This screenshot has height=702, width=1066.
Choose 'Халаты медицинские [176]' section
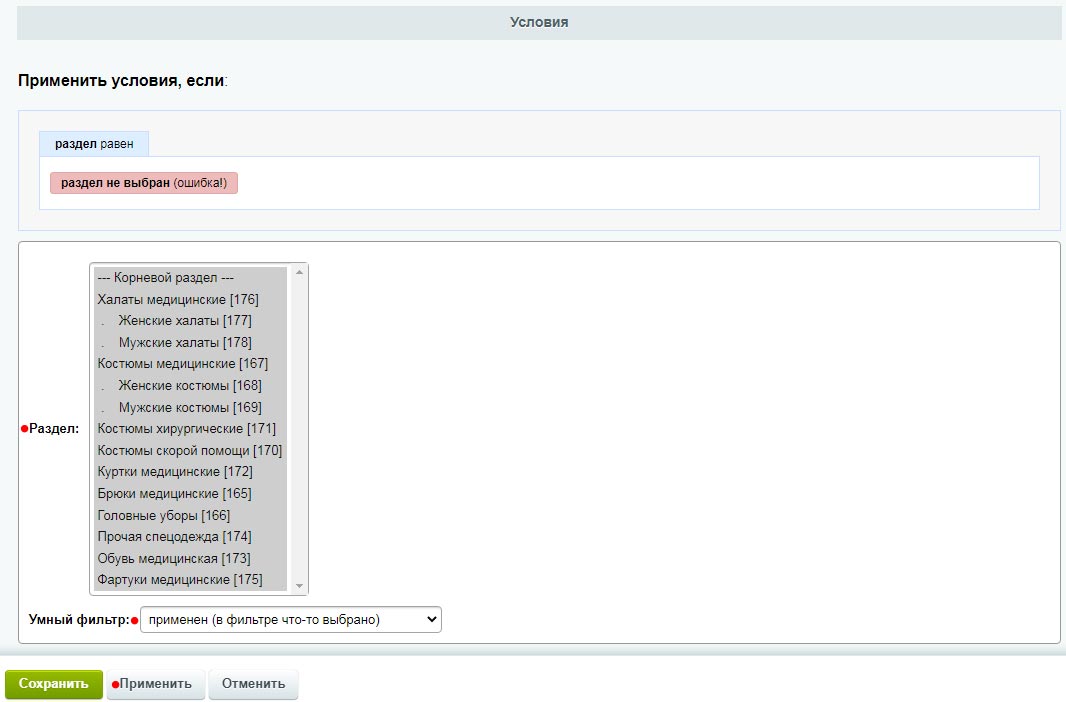point(178,299)
